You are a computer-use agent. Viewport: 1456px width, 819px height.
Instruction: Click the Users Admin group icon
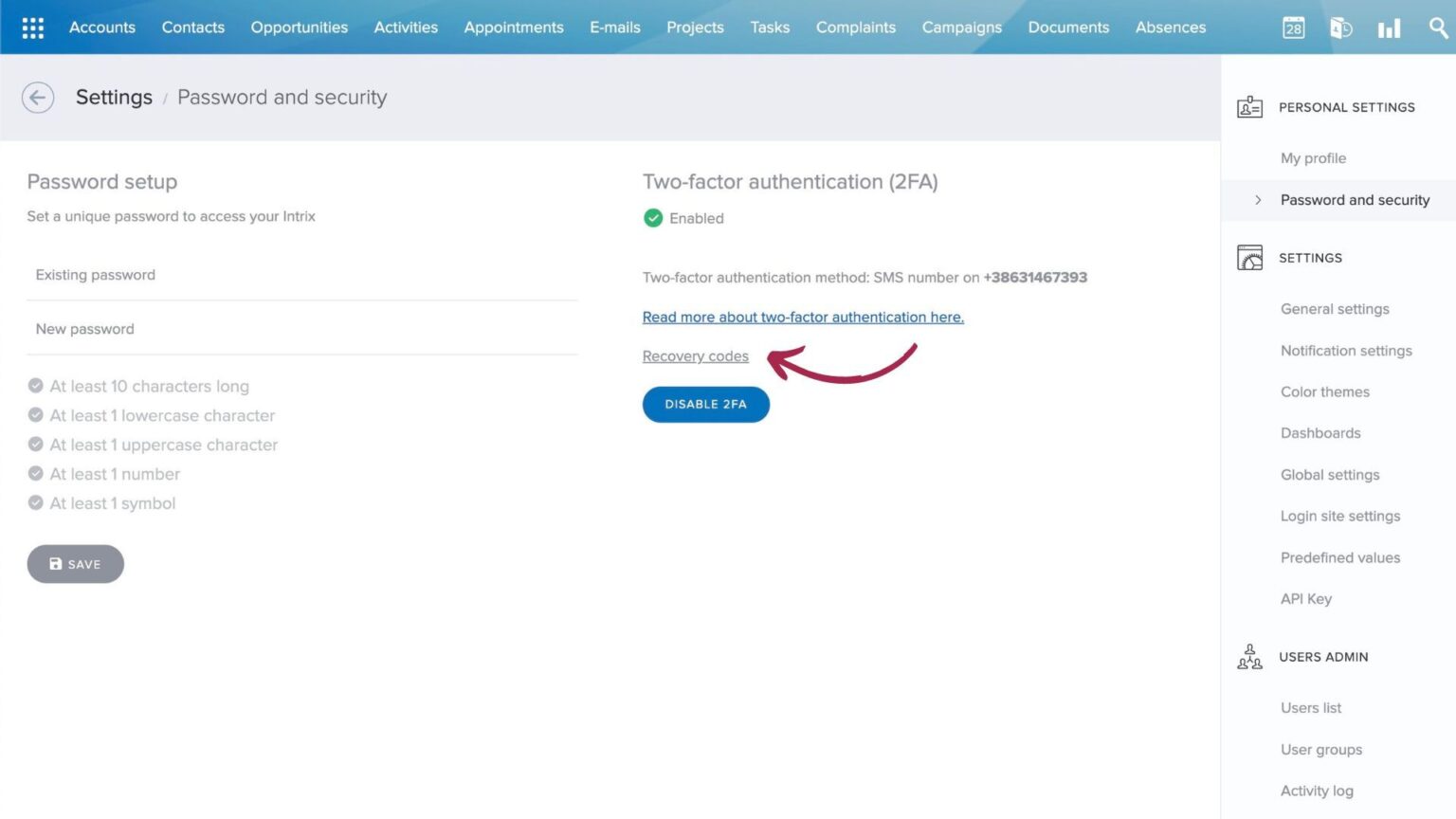(x=1249, y=657)
